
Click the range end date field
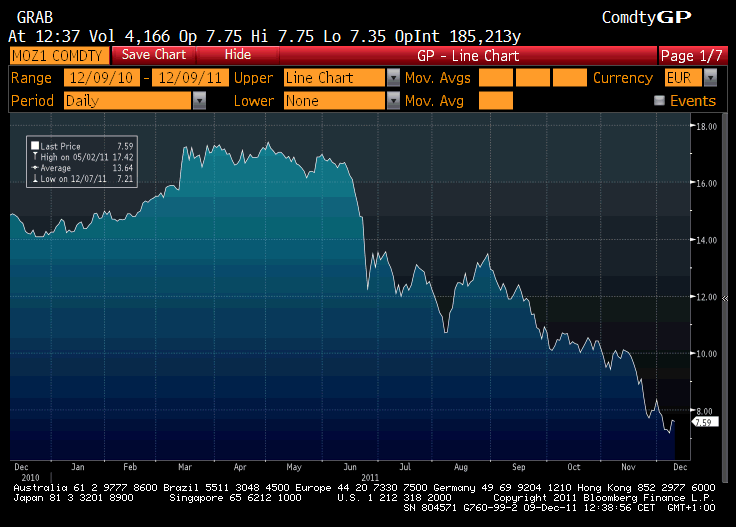190,78
